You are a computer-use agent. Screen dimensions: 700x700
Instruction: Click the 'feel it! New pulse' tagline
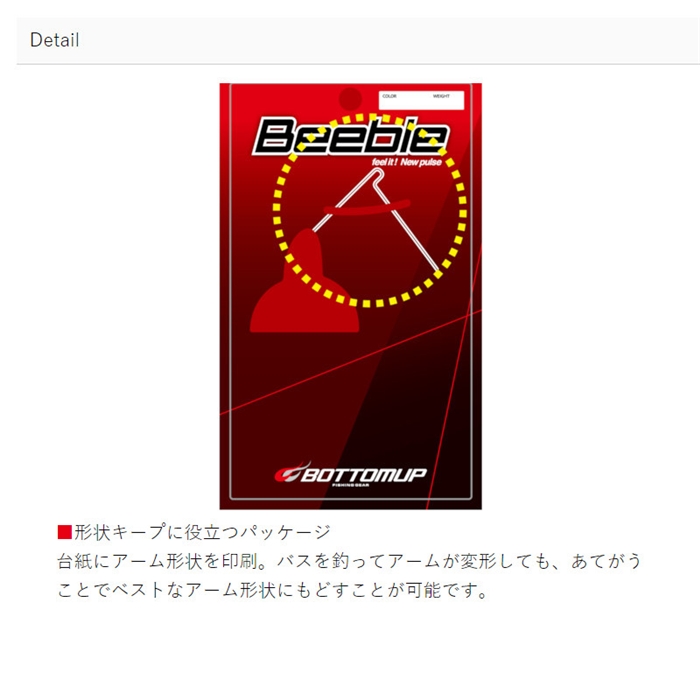pos(407,162)
